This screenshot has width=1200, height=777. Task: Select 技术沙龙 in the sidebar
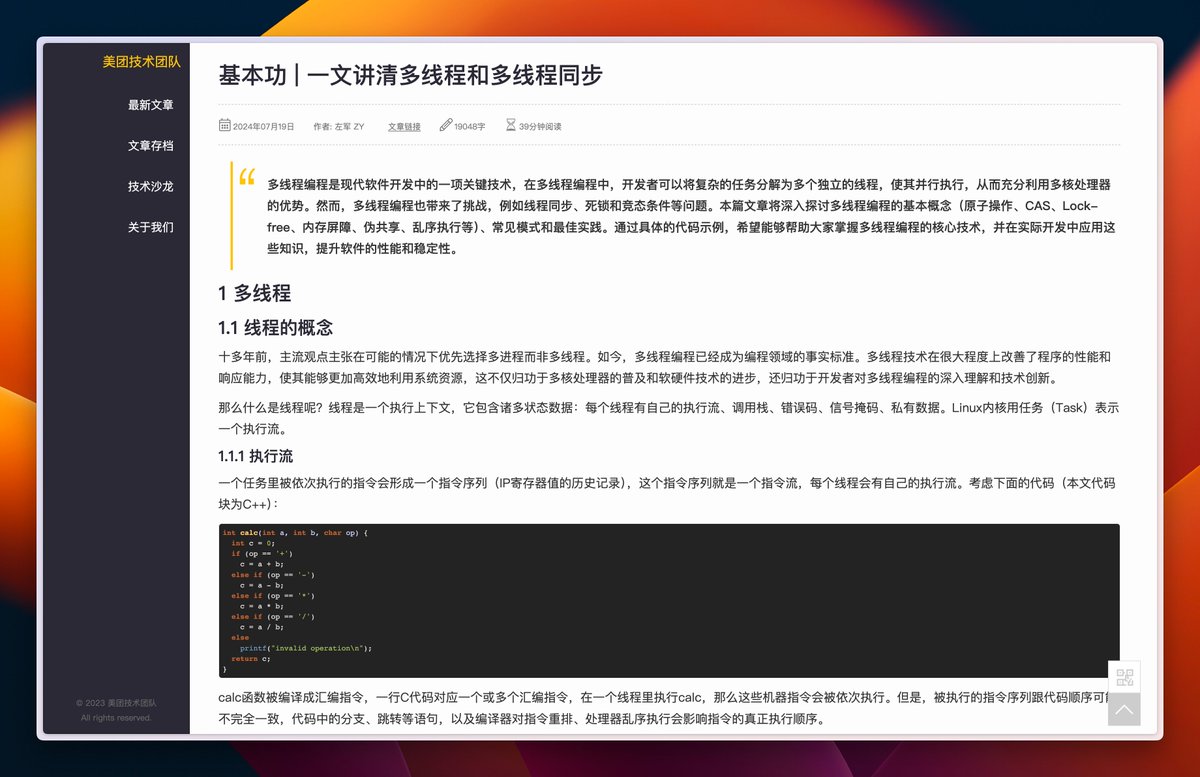coord(151,186)
